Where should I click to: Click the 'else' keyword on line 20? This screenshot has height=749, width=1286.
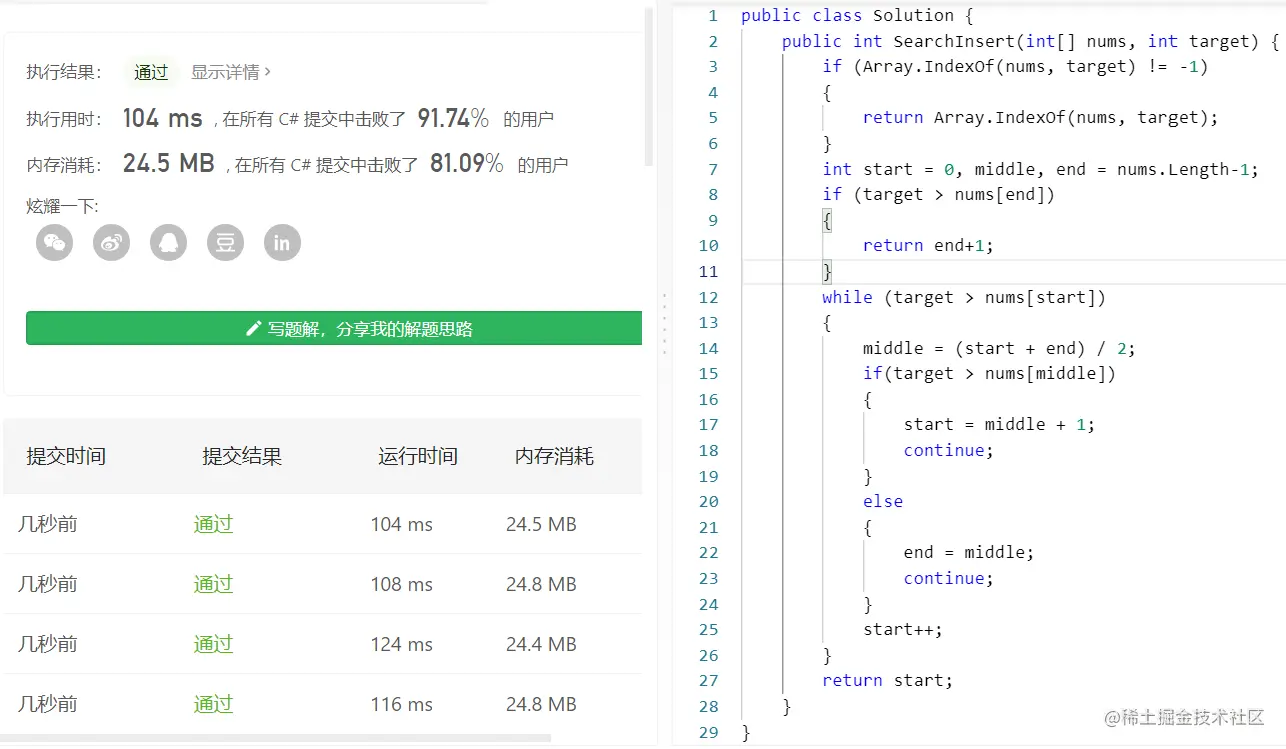pos(883,501)
